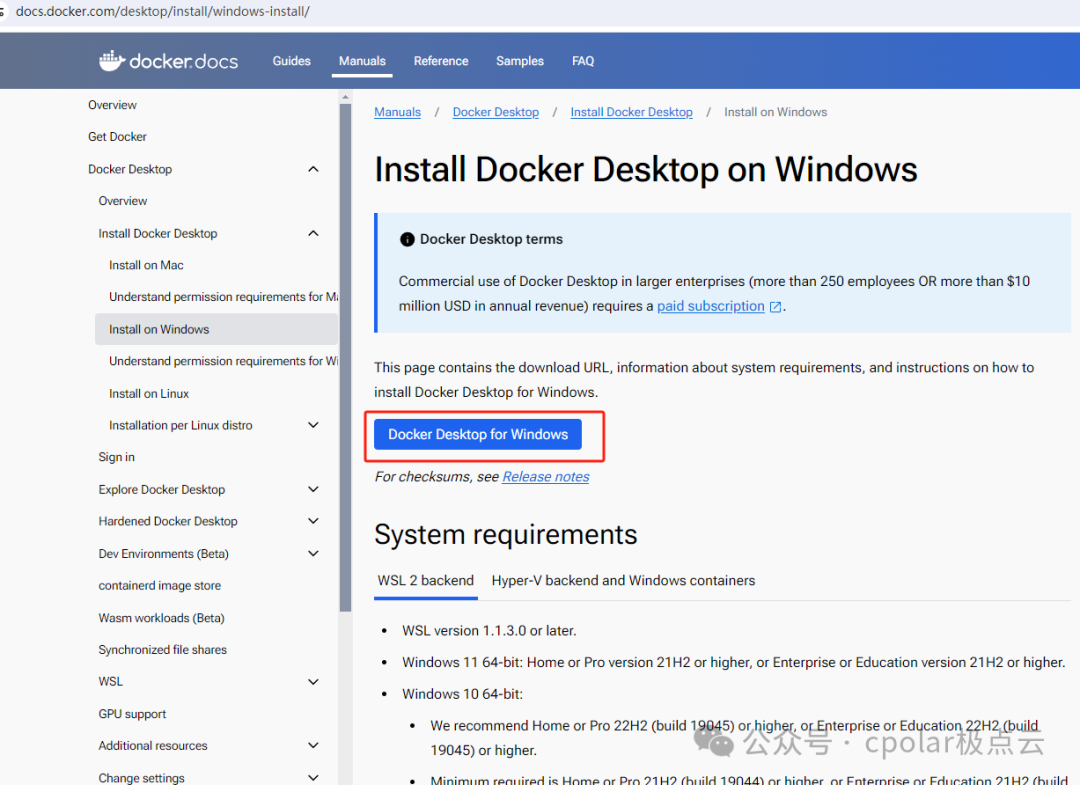Screen dimensions: 1080x785
Task: Click the info icon beside Docker Desktop terms
Action: pos(407,239)
